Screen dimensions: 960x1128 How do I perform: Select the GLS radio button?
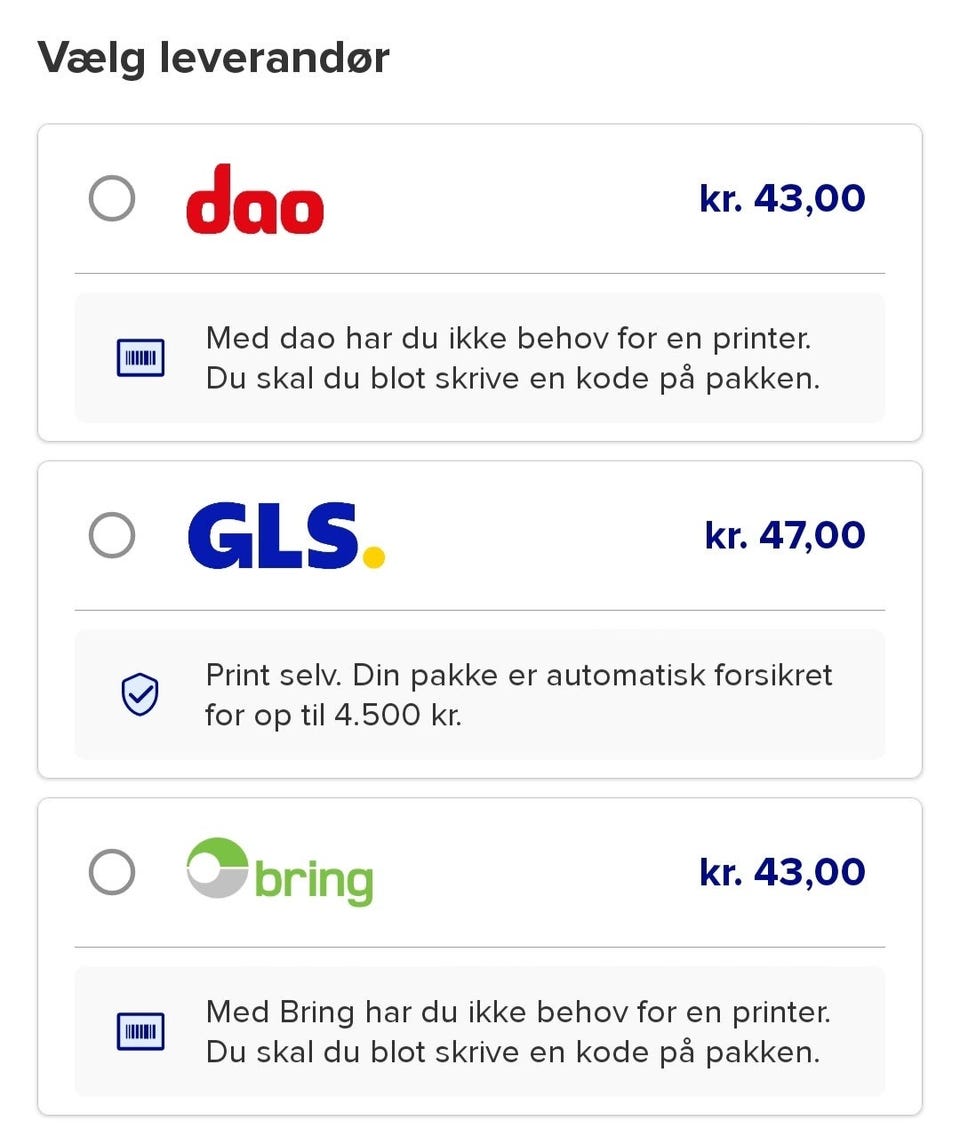point(111,536)
